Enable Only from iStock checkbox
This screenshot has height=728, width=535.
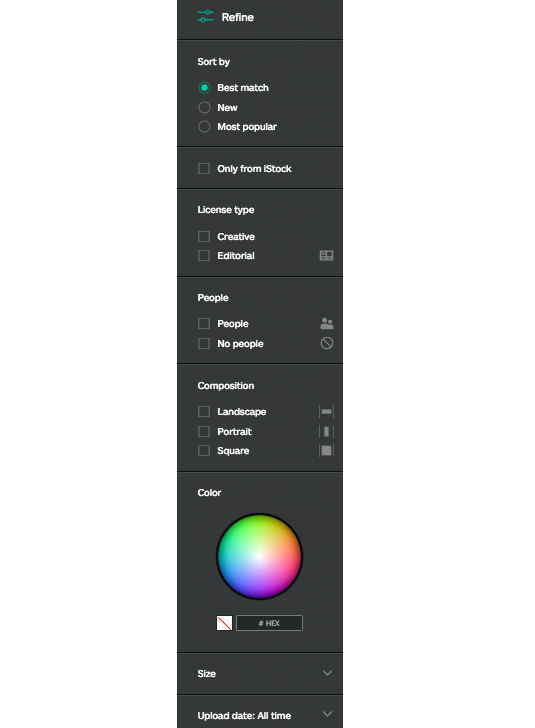point(204,169)
